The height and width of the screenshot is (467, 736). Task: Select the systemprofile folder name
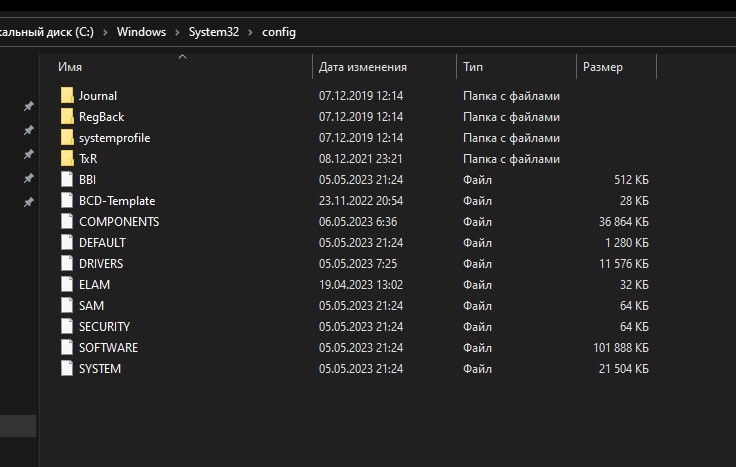pos(115,138)
